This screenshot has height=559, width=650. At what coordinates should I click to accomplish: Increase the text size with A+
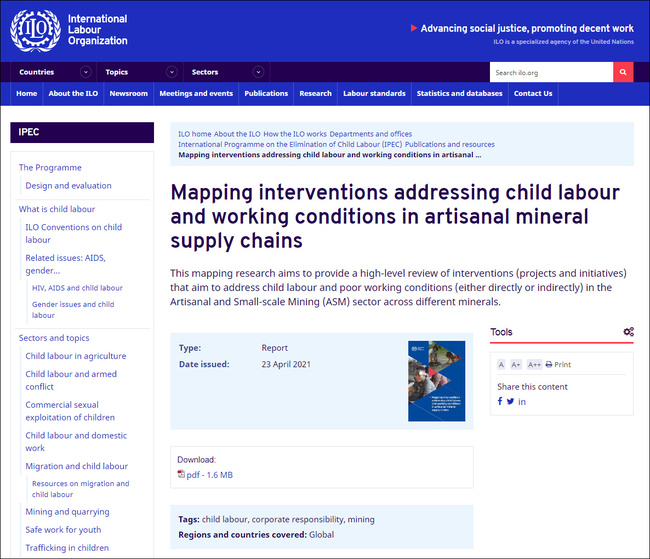click(x=516, y=365)
